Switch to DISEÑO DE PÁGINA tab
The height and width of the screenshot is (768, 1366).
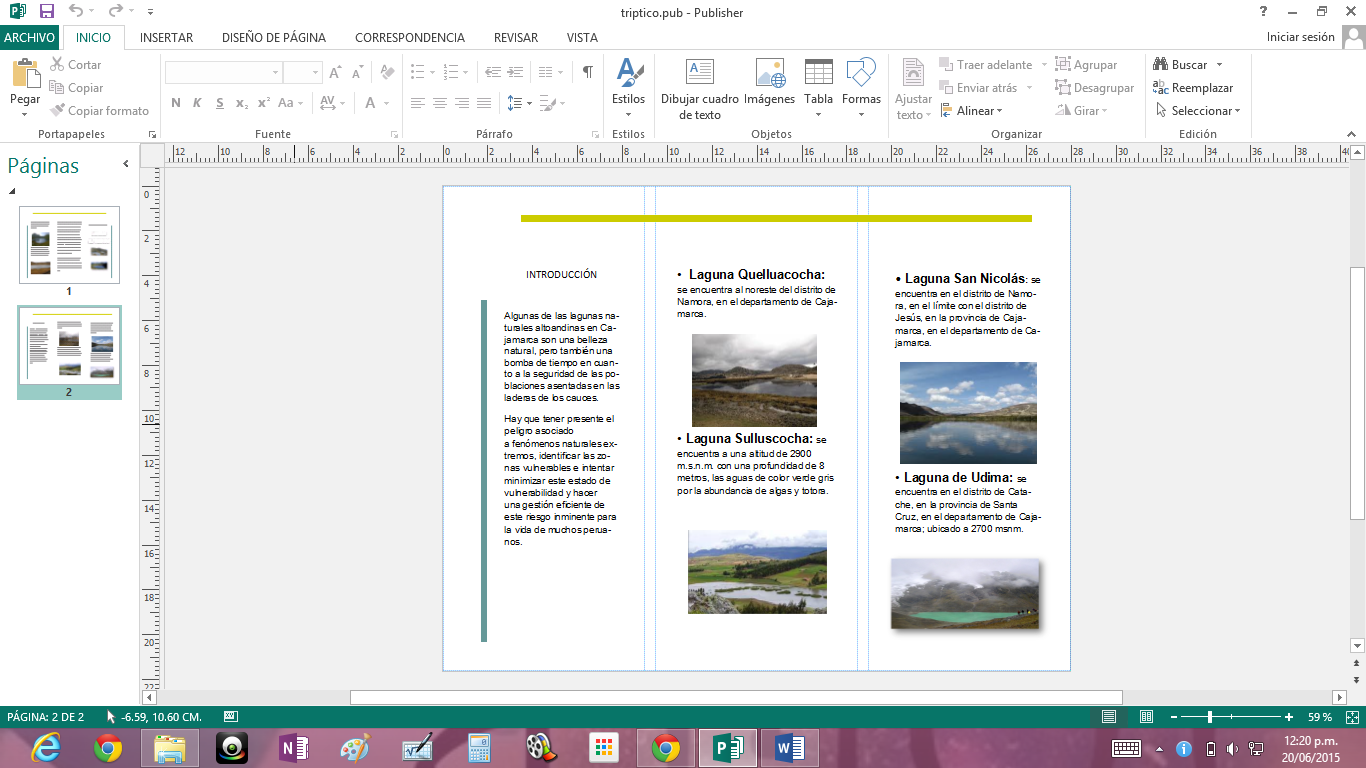273,38
